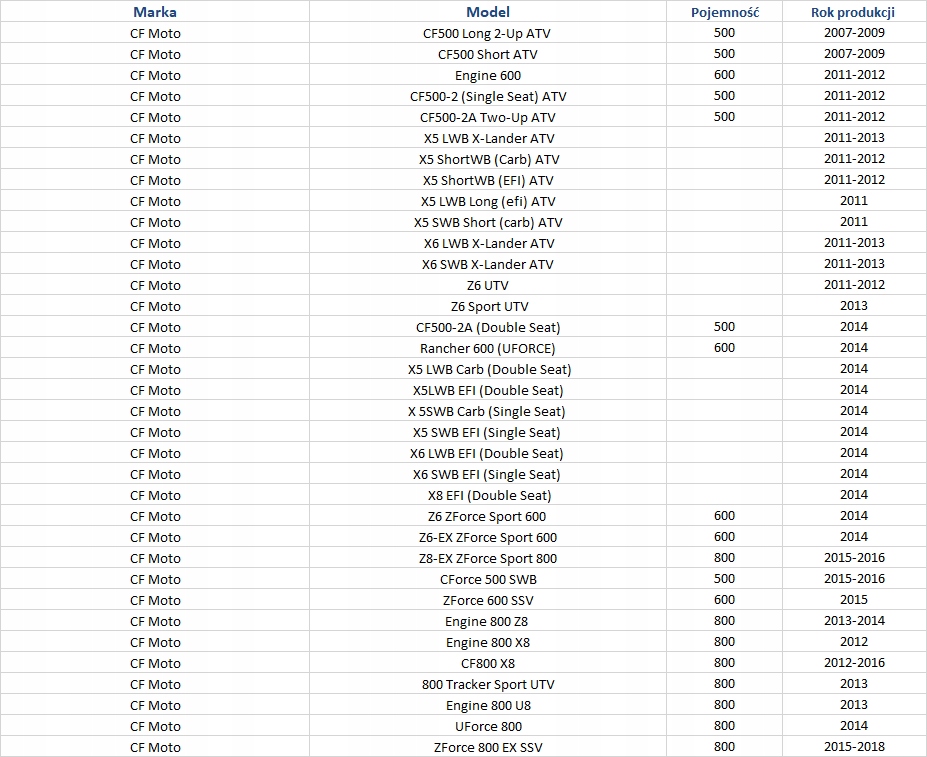The image size is (927, 757).
Task: Click the 2015-2018 production year cell
Action: (853, 747)
